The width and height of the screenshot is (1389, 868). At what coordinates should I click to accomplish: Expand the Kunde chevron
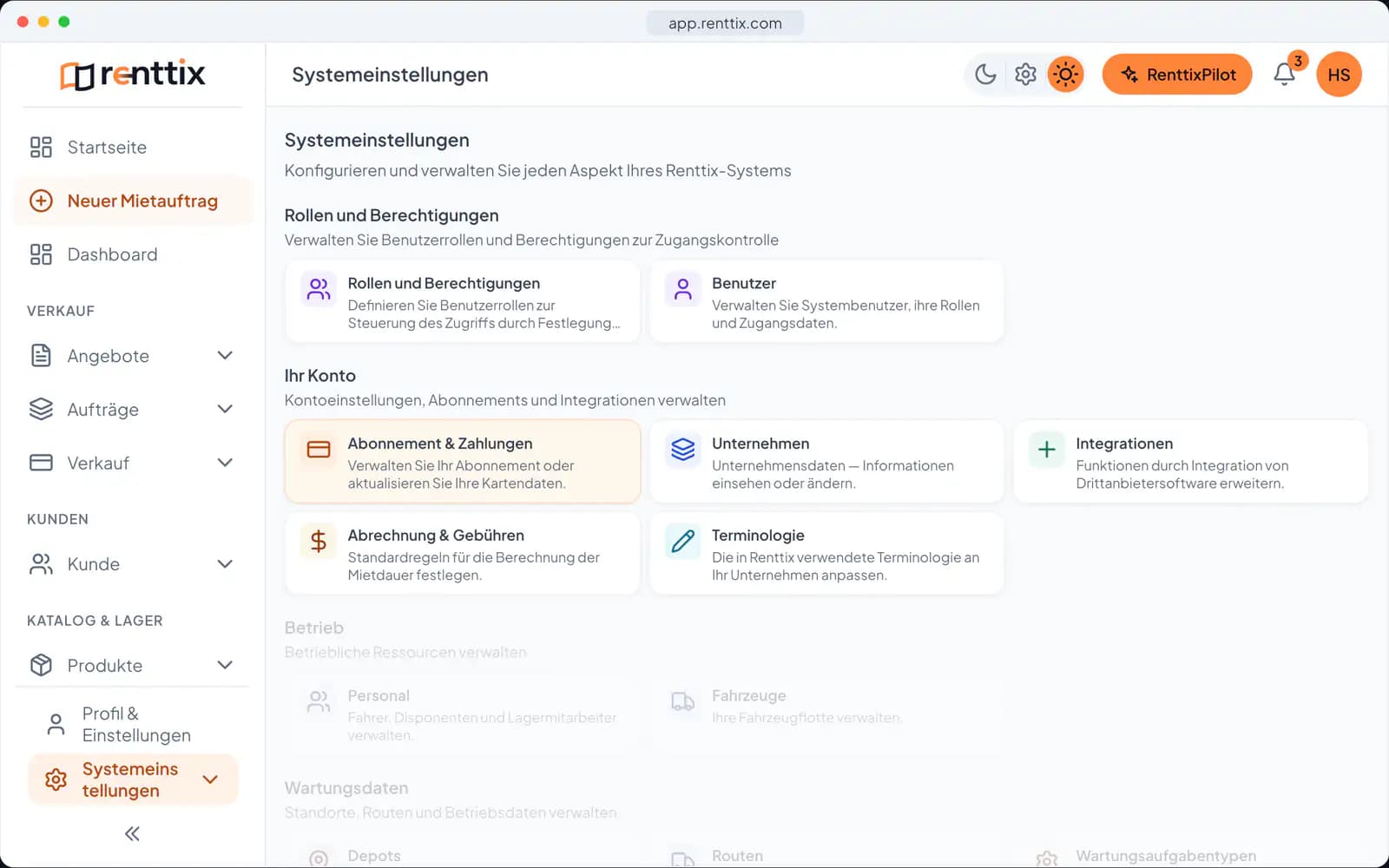click(225, 564)
